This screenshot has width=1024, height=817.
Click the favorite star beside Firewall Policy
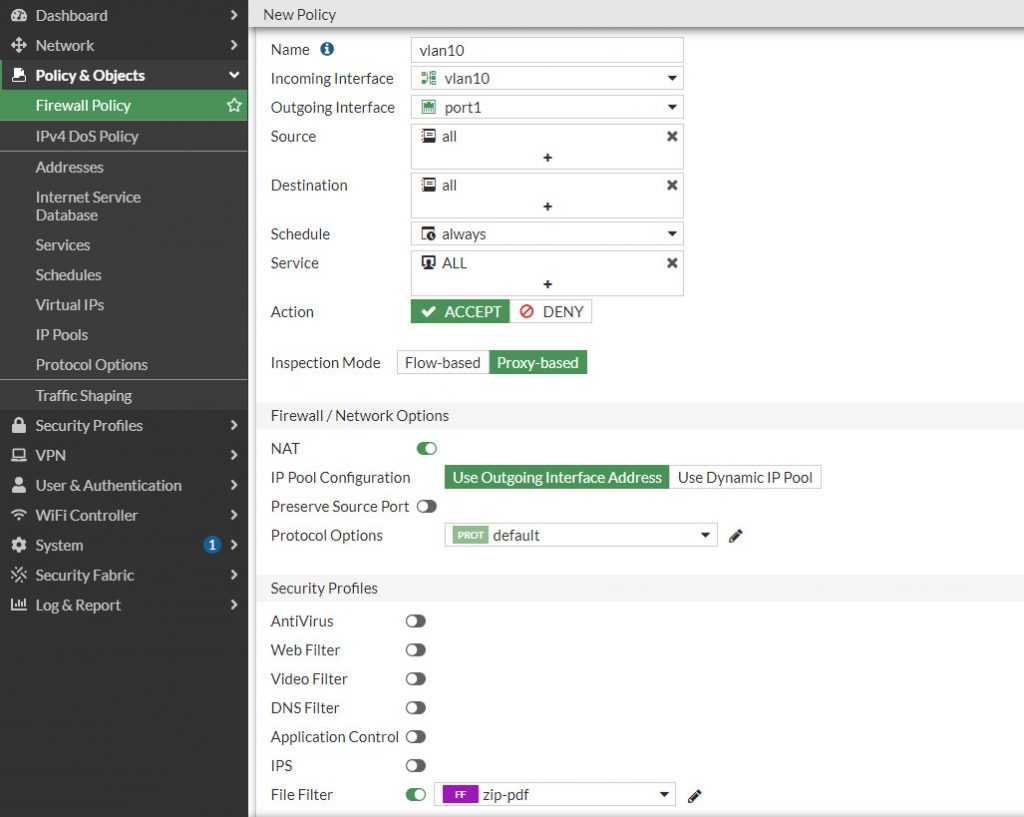[x=233, y=105]
